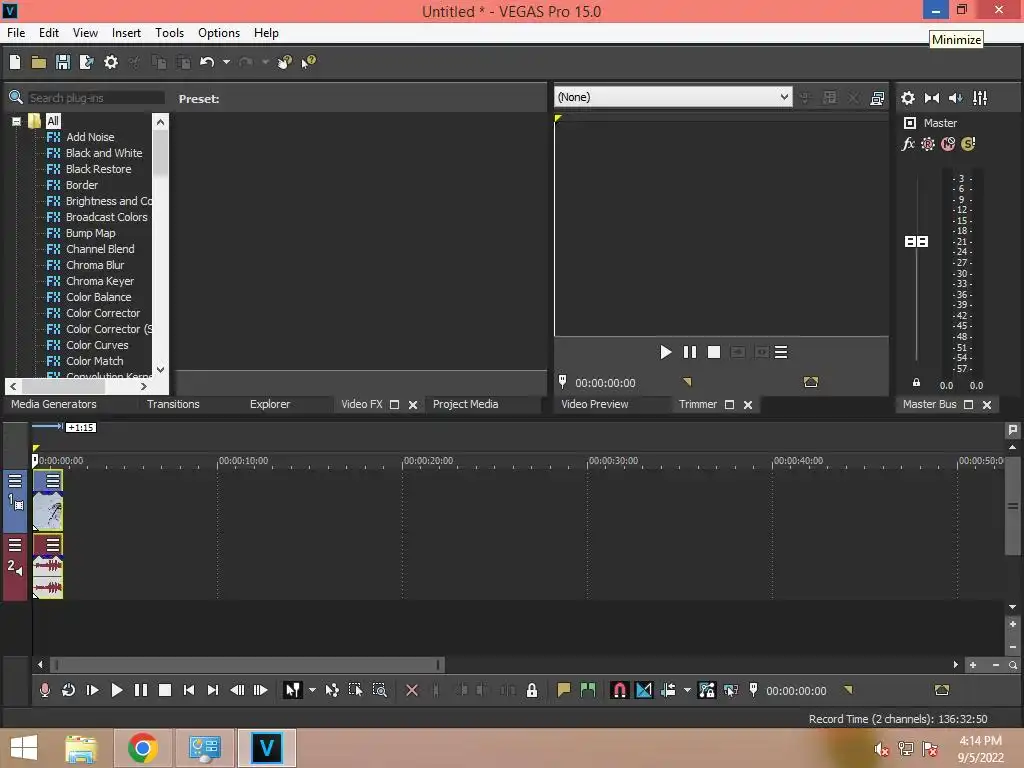Click the Search plug-ins field

click(95, 97)
